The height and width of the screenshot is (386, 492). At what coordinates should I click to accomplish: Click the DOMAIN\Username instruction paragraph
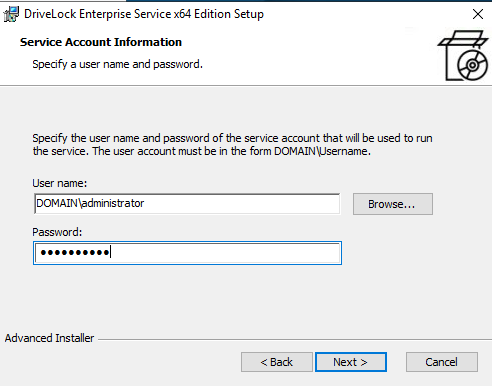(x=232, y=145)
